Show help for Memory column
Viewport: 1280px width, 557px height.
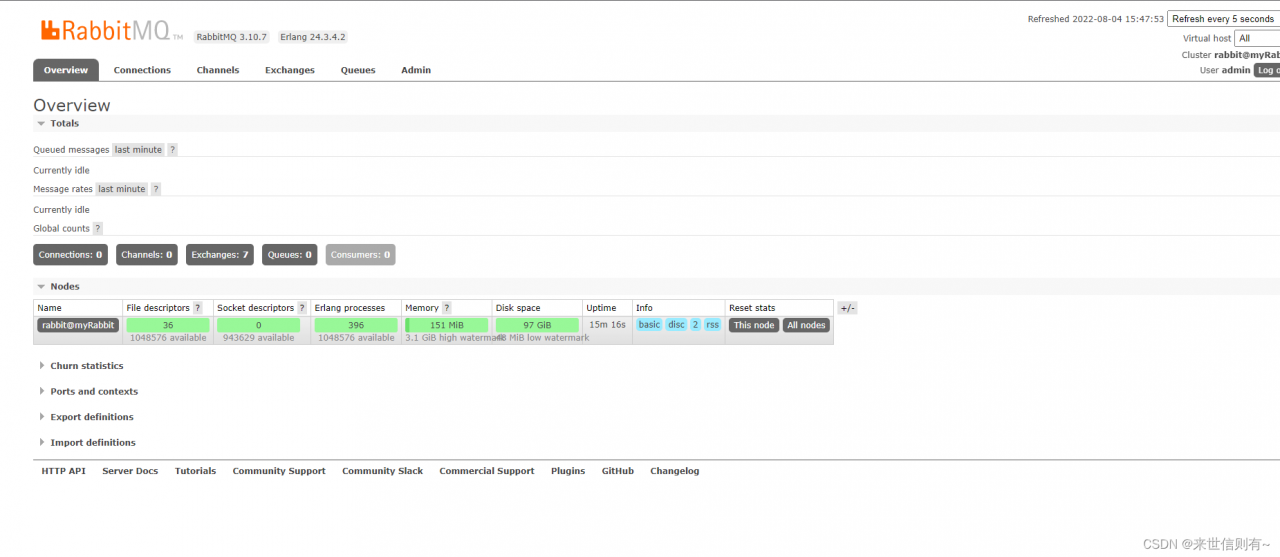click(446, 308)
